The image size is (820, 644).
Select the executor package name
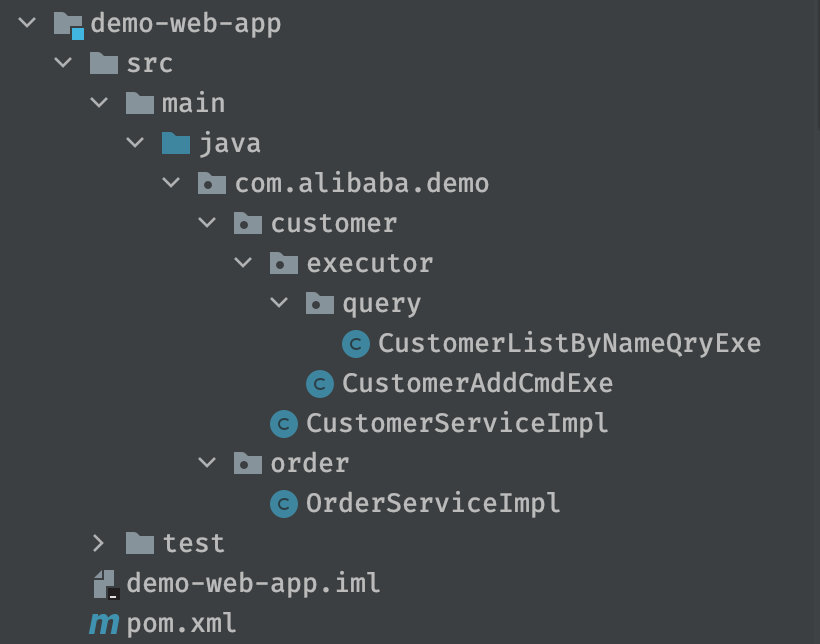370,263
